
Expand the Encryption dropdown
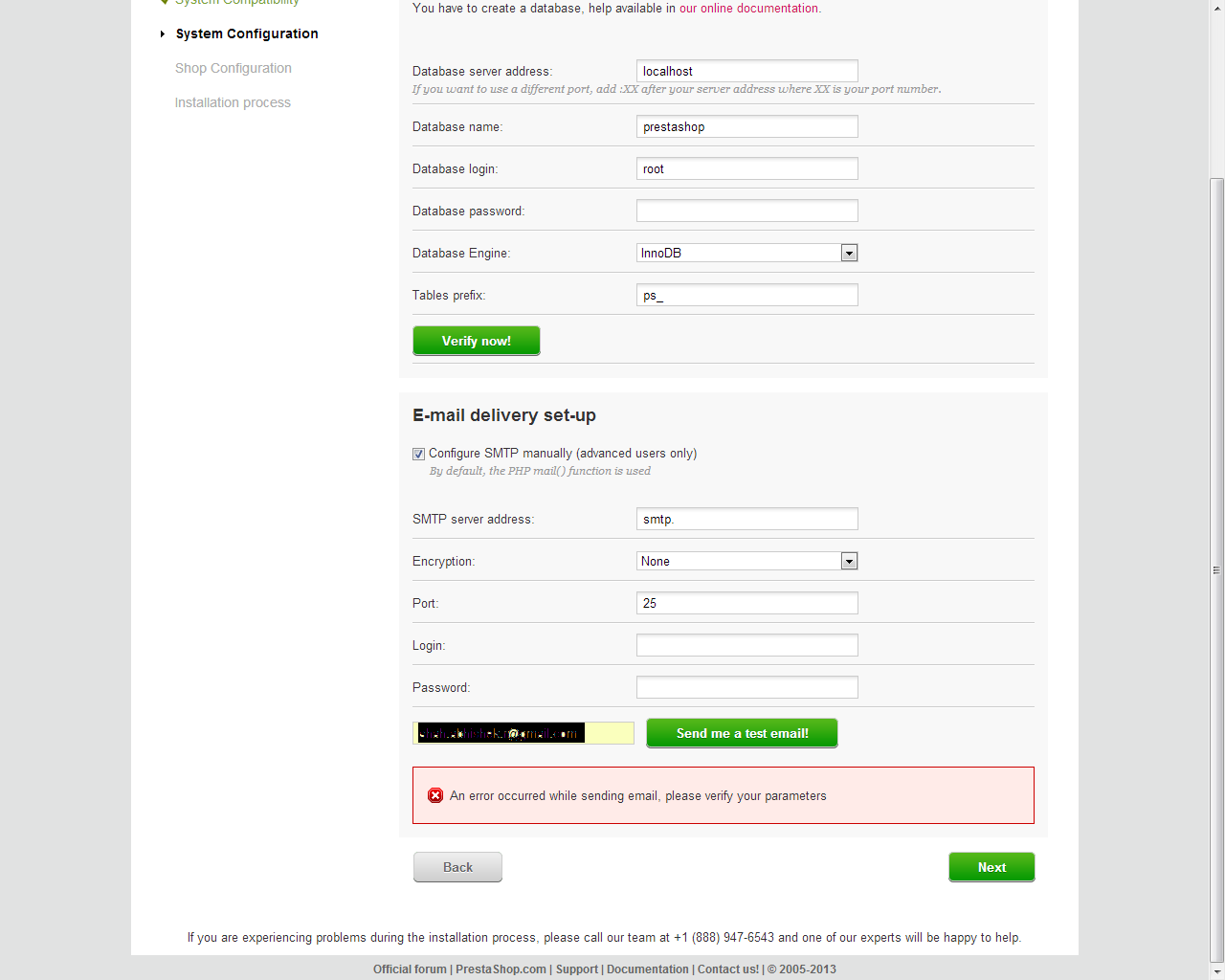(x=849, y=561)
